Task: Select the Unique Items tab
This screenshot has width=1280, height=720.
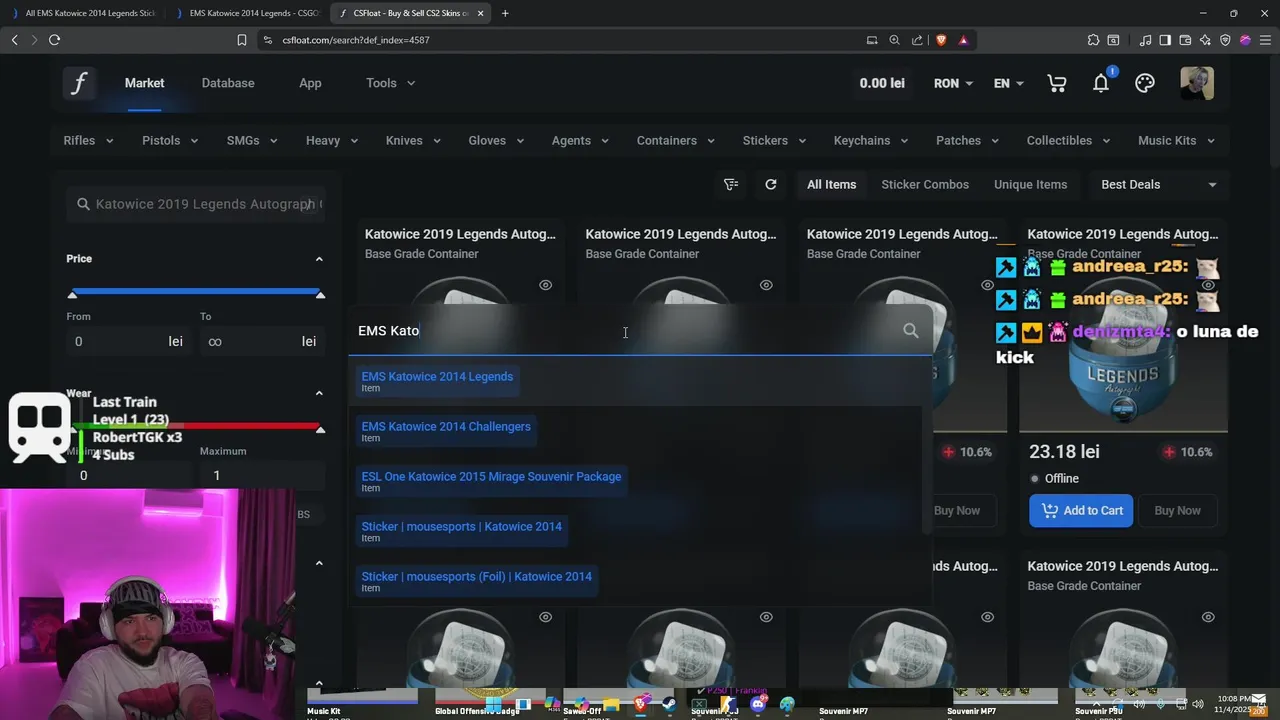Action: pyautogui.click(x=1030, y=184)
